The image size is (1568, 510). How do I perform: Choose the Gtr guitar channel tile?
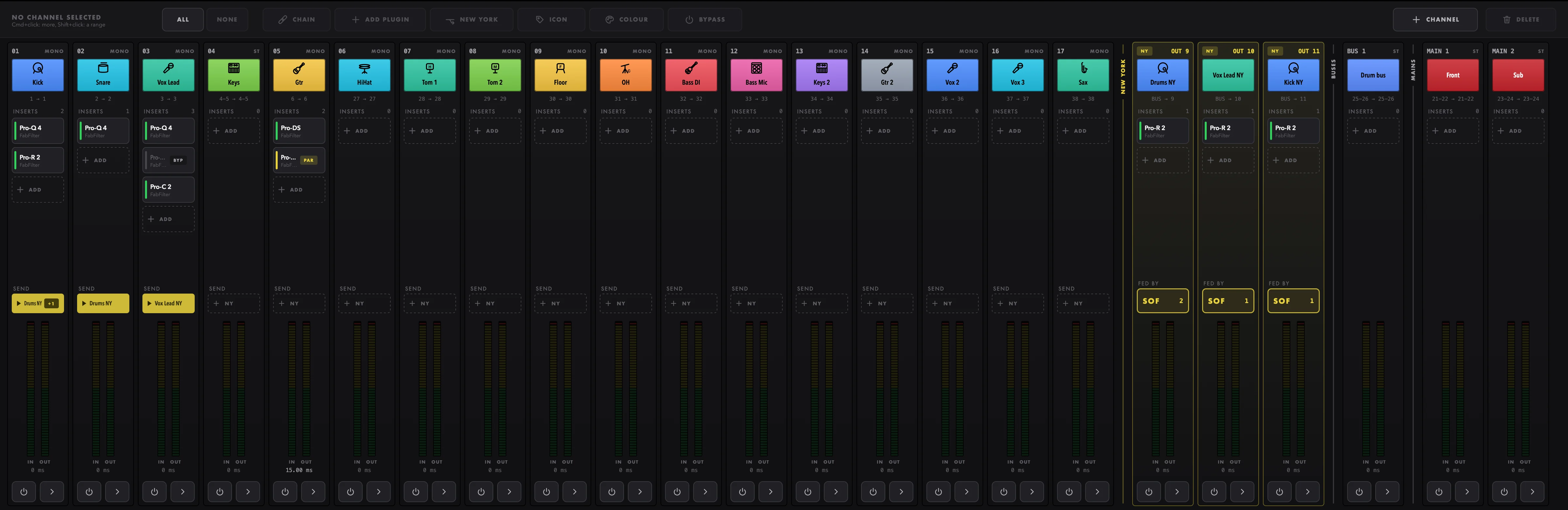299,75
